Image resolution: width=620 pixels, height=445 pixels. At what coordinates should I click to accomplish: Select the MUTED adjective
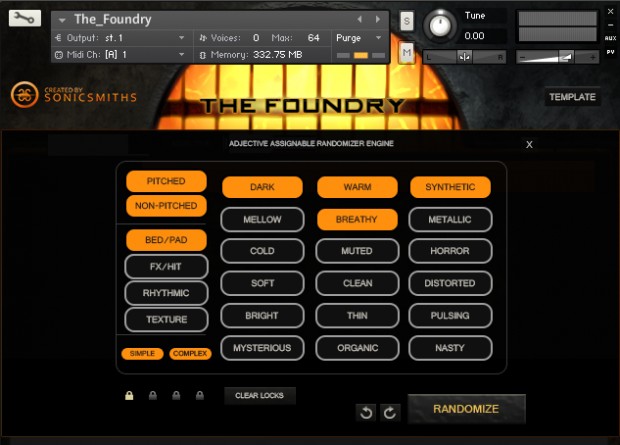click(357, 251)
